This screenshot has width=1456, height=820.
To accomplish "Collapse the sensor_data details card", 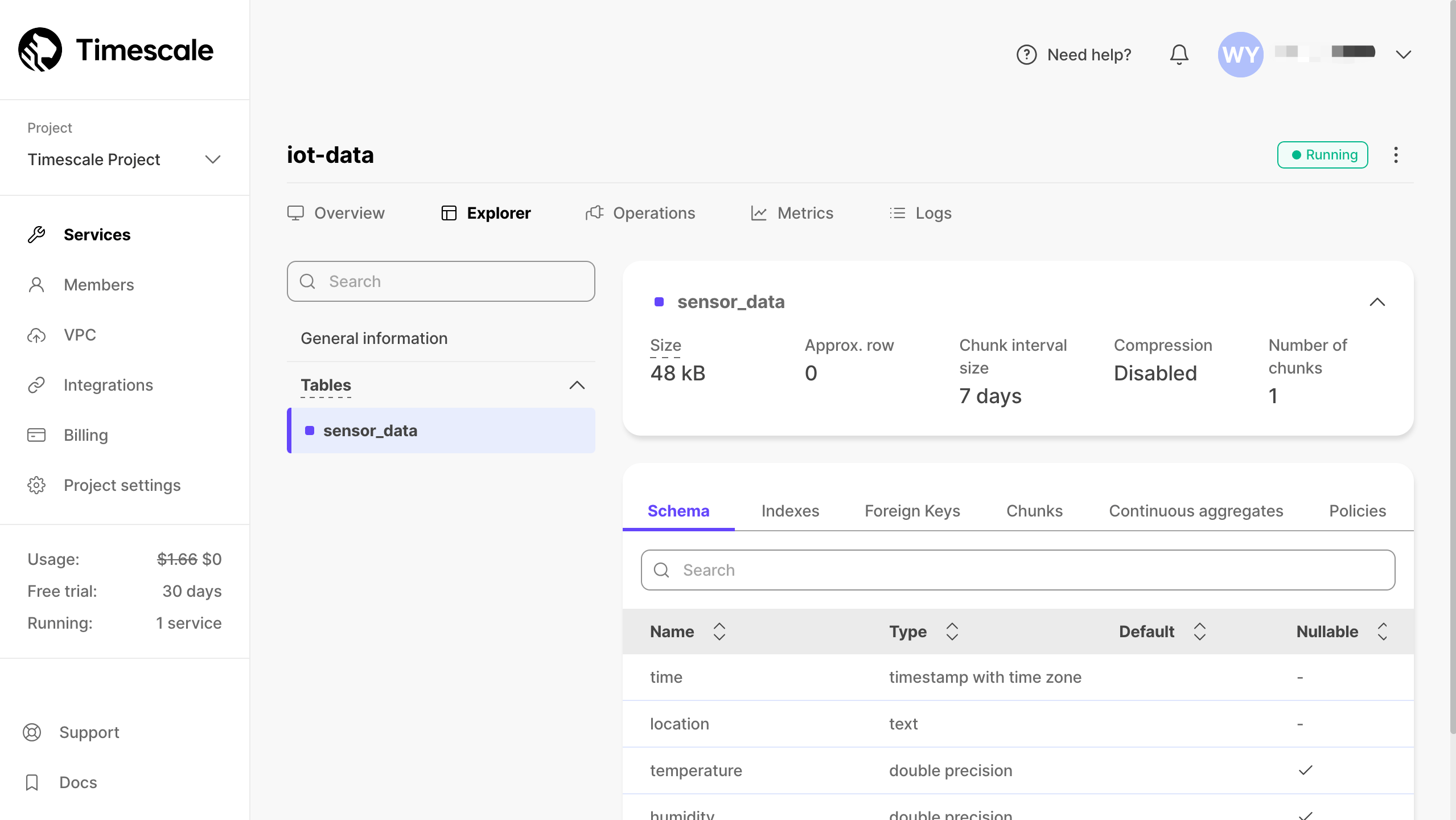I will coord(1377,302).
